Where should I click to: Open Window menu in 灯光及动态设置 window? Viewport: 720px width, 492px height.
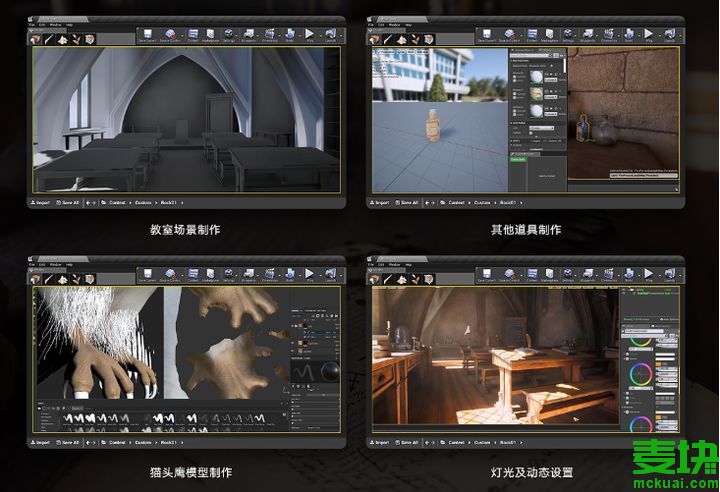point(394,265)
